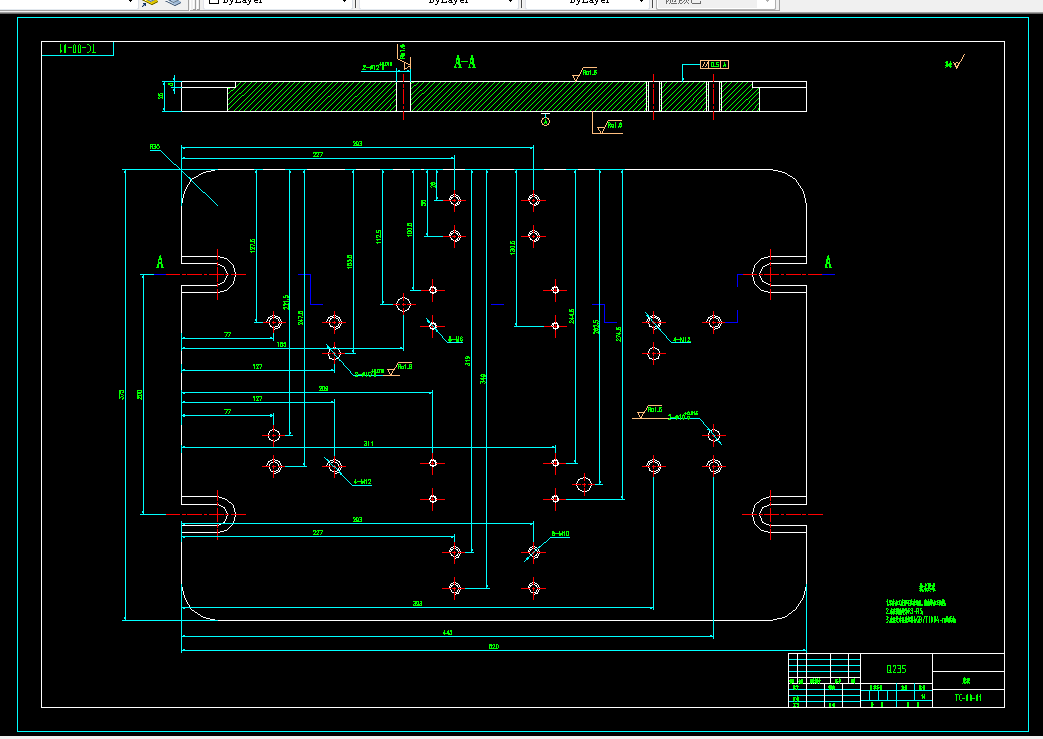1043x739 pixels.
Task: Select the R35 corner radius label
Action: [155, 146]
